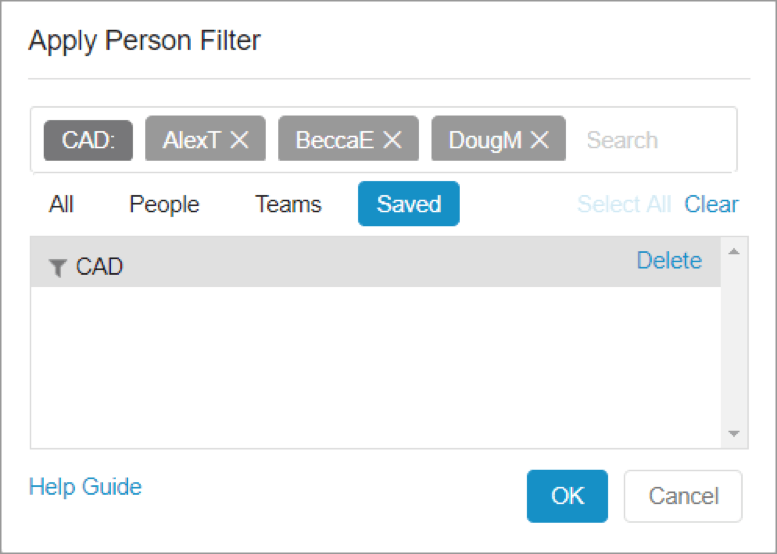Open the Teams tab
The width and height of the screenshot is (777, 554).
288,204
